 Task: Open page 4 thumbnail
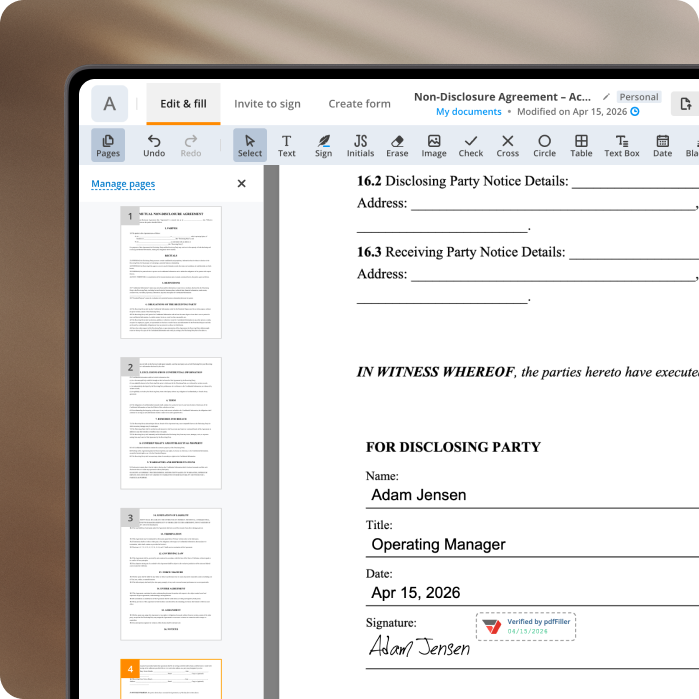pos(171,678)
